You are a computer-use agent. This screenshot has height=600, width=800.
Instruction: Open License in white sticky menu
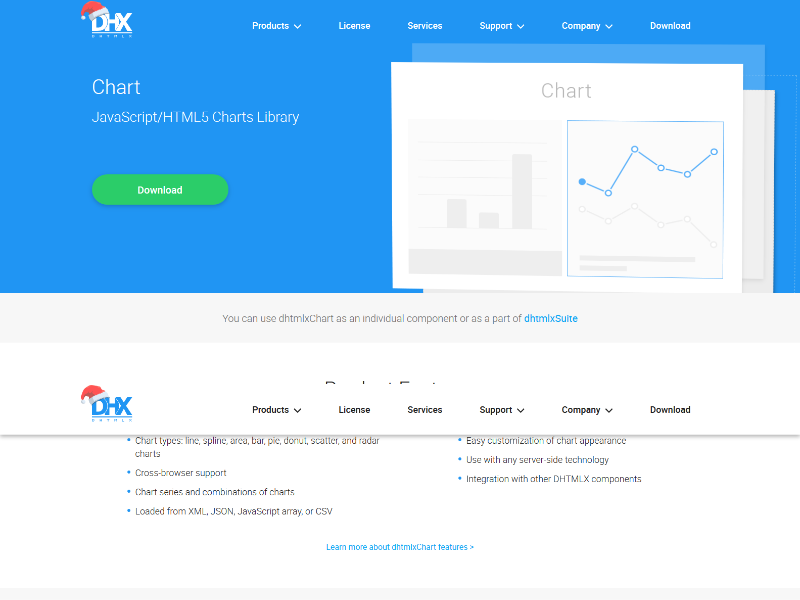pyautogui.click(x=354, y=410)
